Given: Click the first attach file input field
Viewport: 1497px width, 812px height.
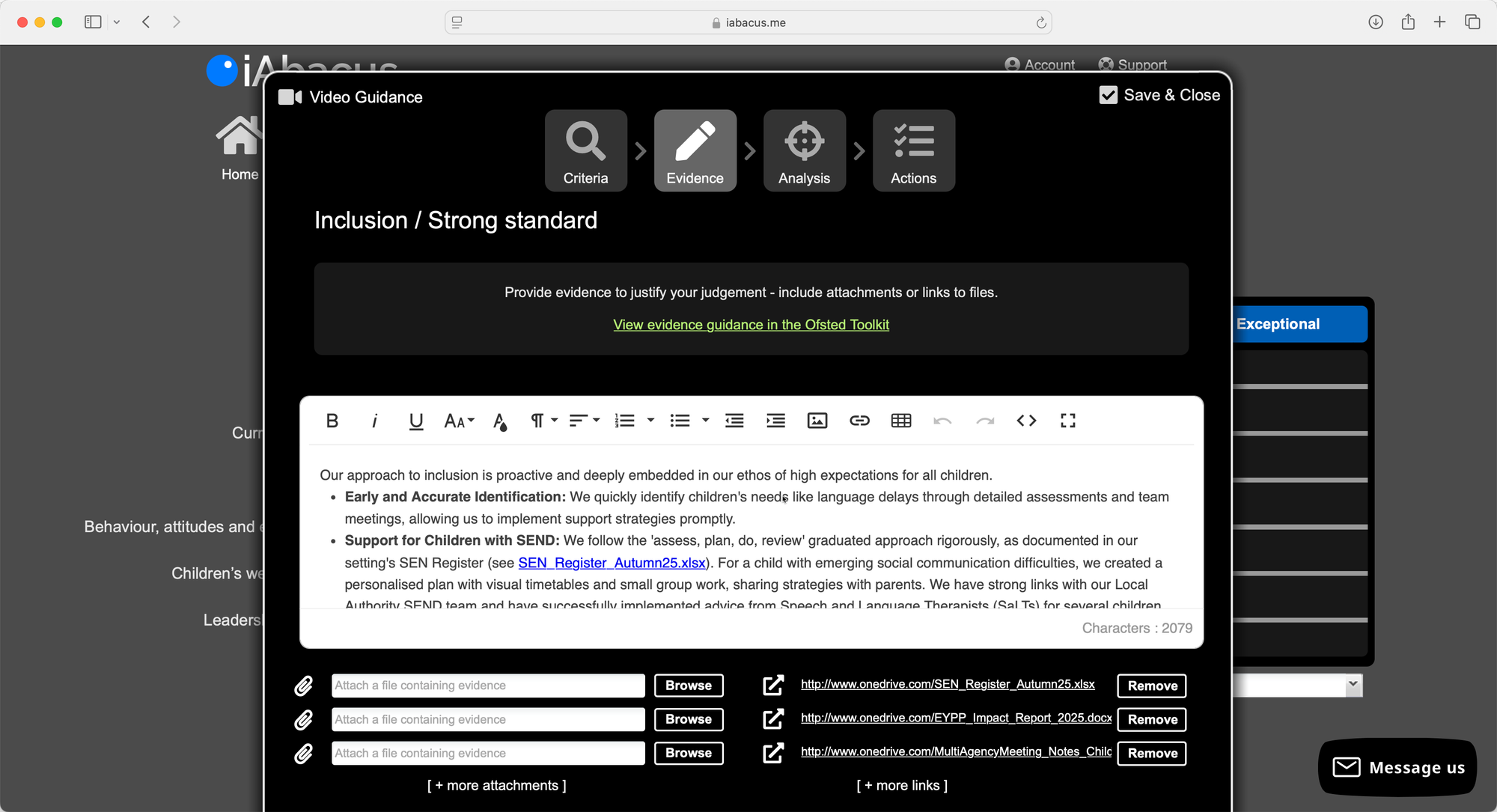Looking at the screenshot, I should pos(488,686).
